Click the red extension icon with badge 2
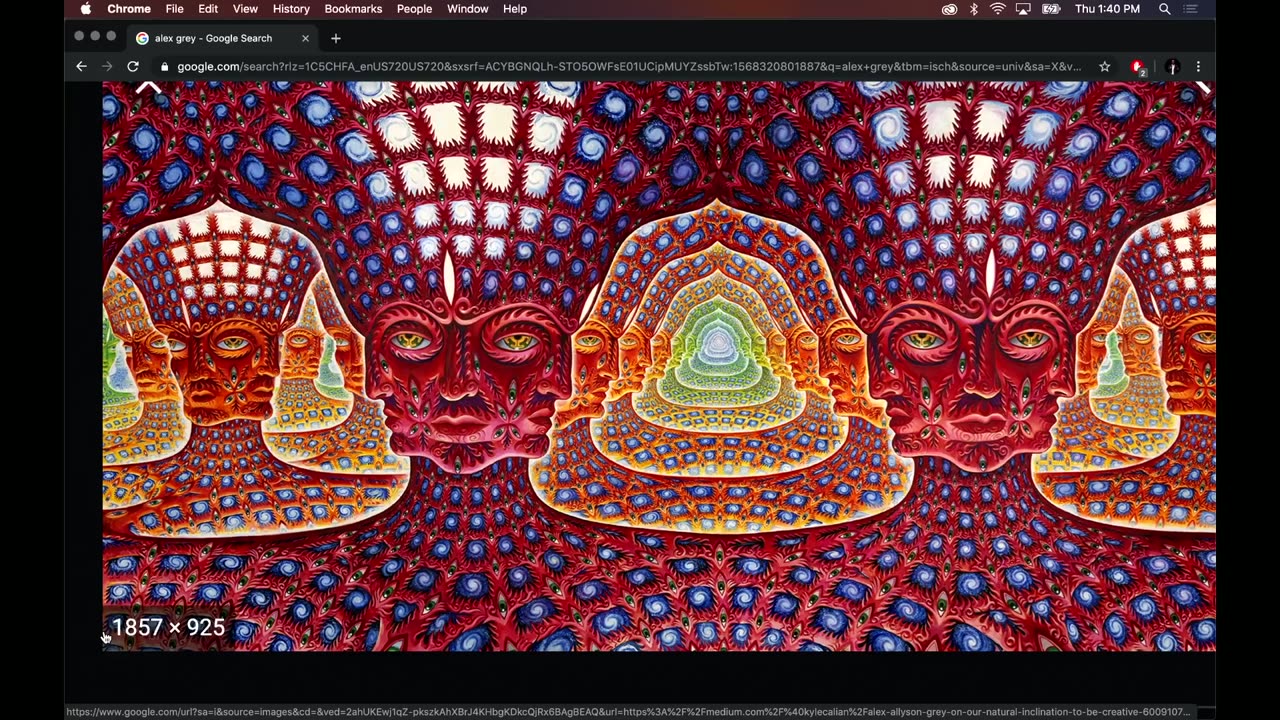 coord(1138,67)
